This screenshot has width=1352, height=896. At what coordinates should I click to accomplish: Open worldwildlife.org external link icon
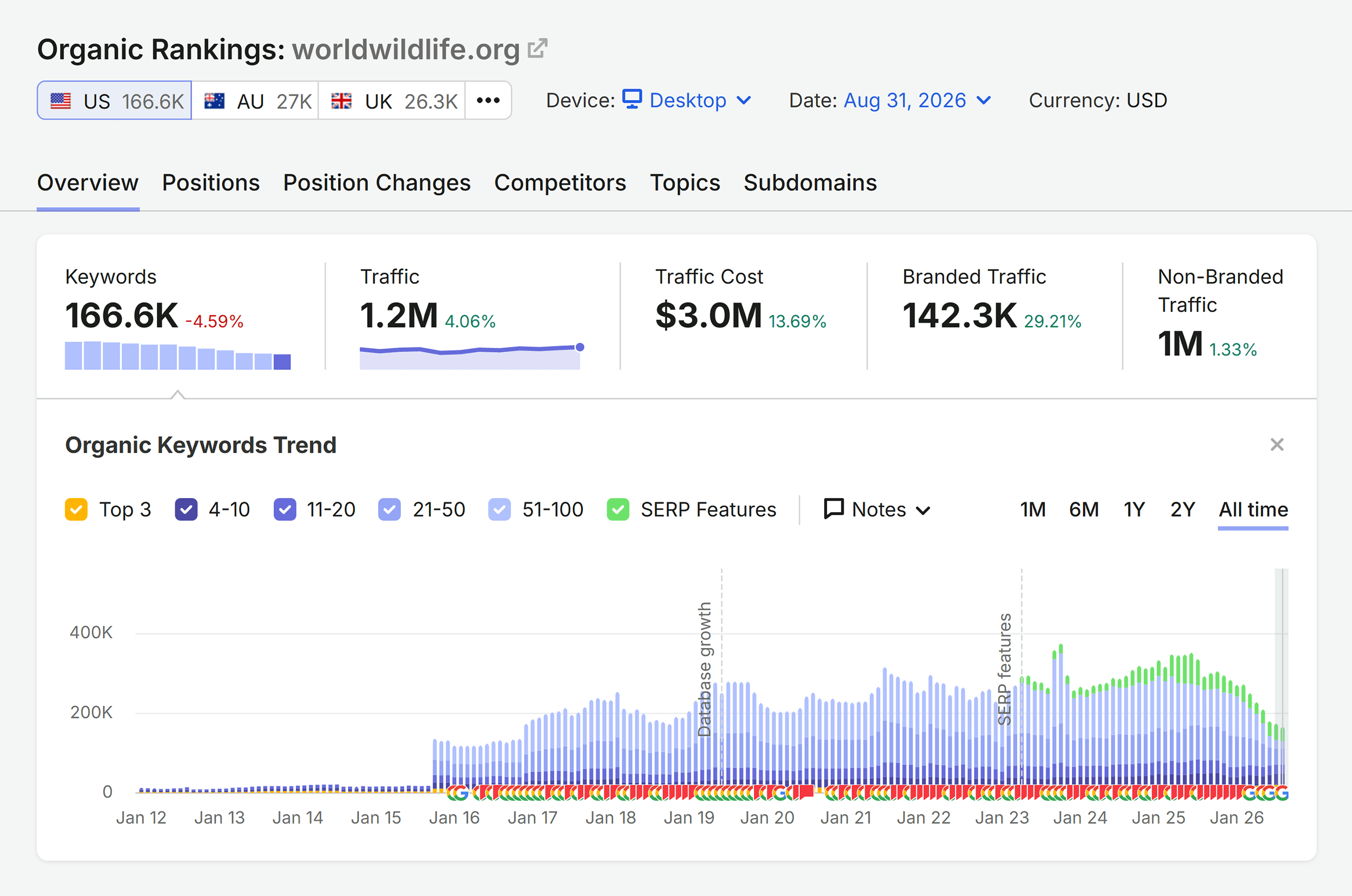[537, 49]
